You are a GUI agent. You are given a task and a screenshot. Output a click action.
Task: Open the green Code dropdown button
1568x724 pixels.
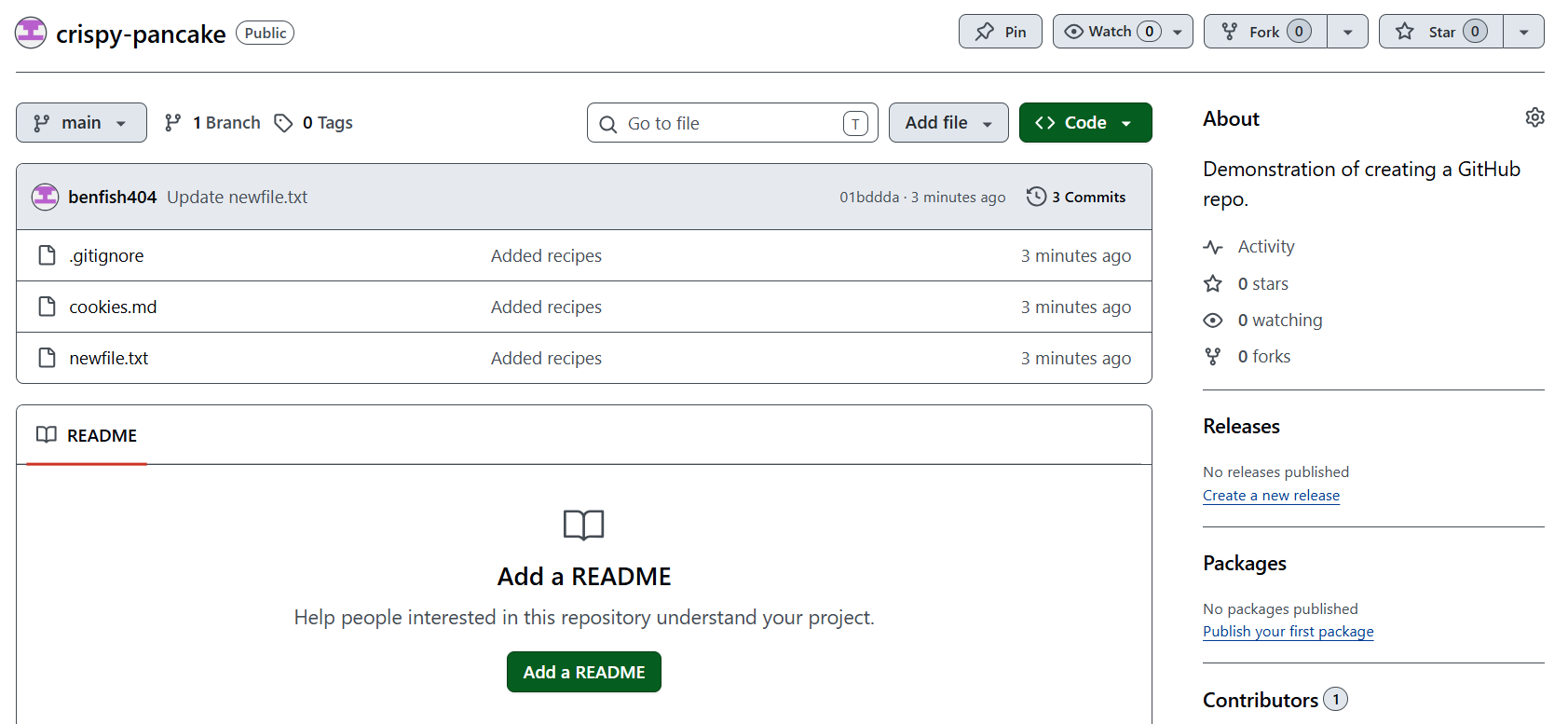tap(1085, 123)
